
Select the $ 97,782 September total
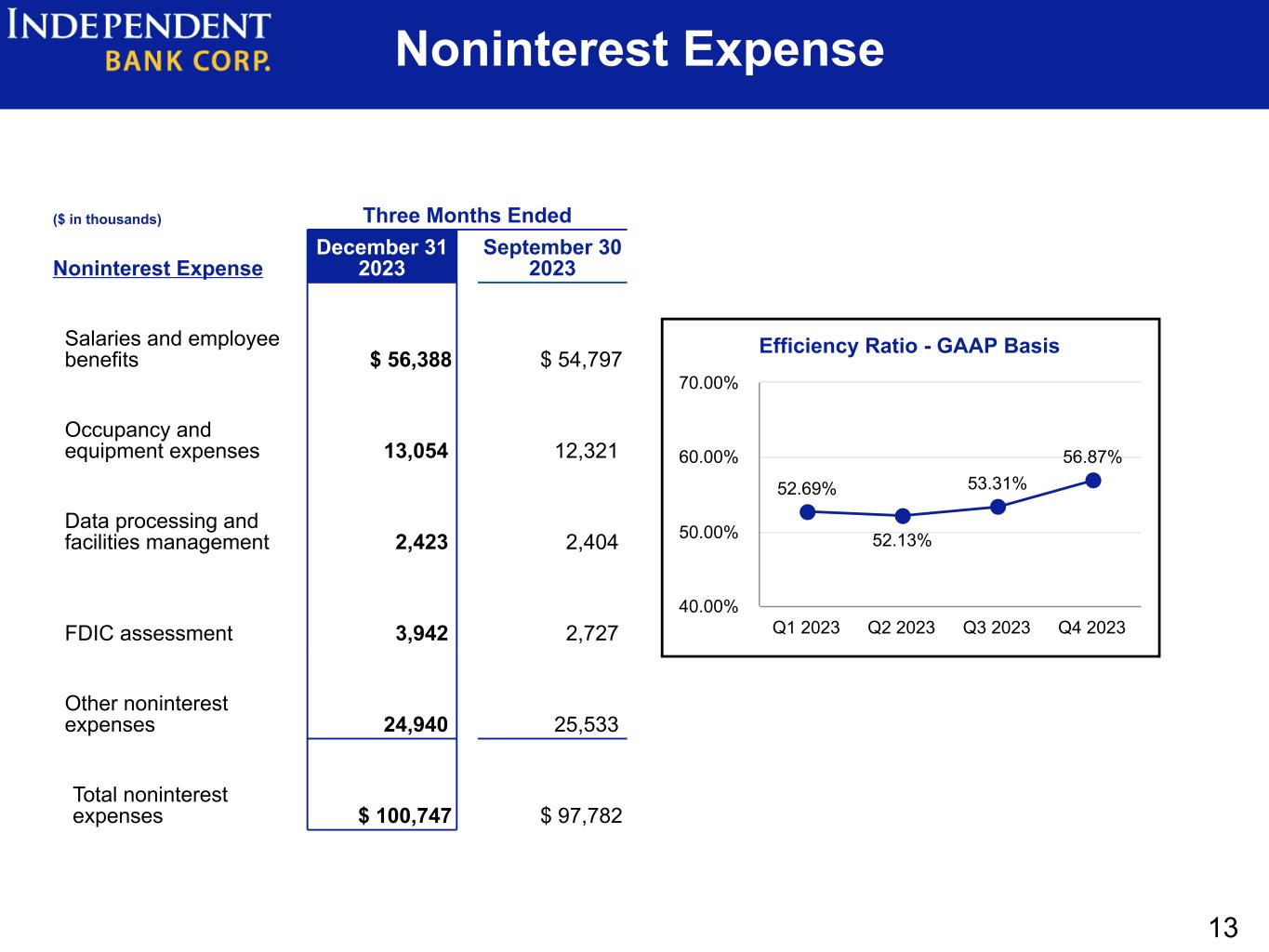point(581,816)
